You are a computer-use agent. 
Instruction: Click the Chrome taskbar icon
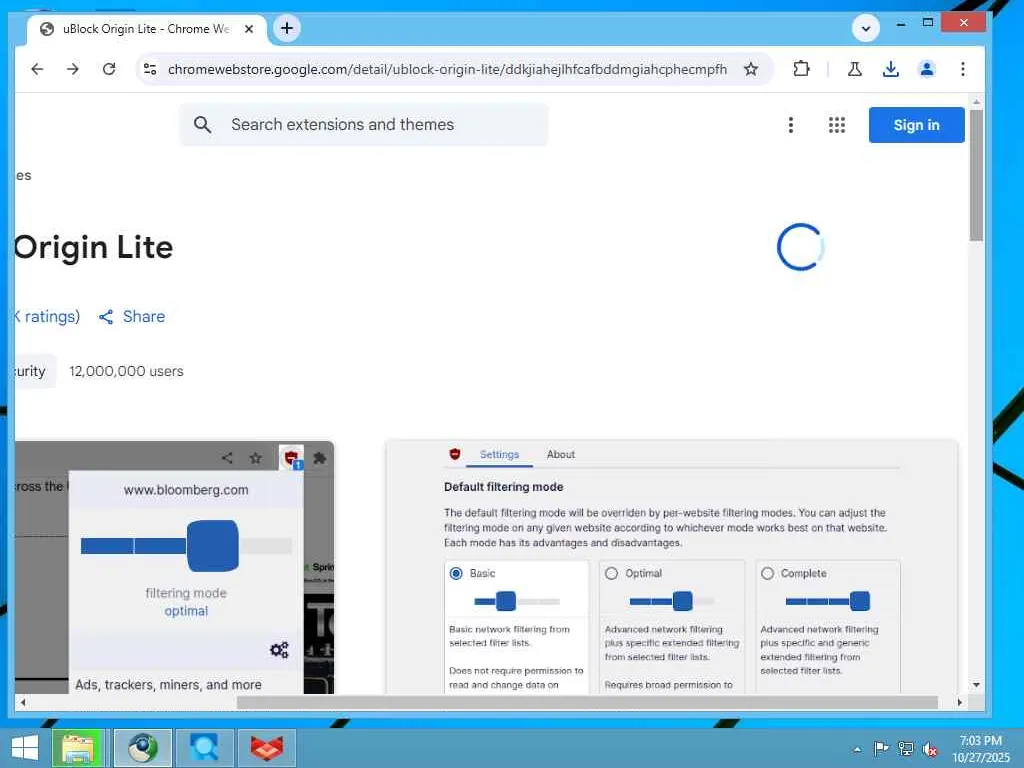click(143, 748)
